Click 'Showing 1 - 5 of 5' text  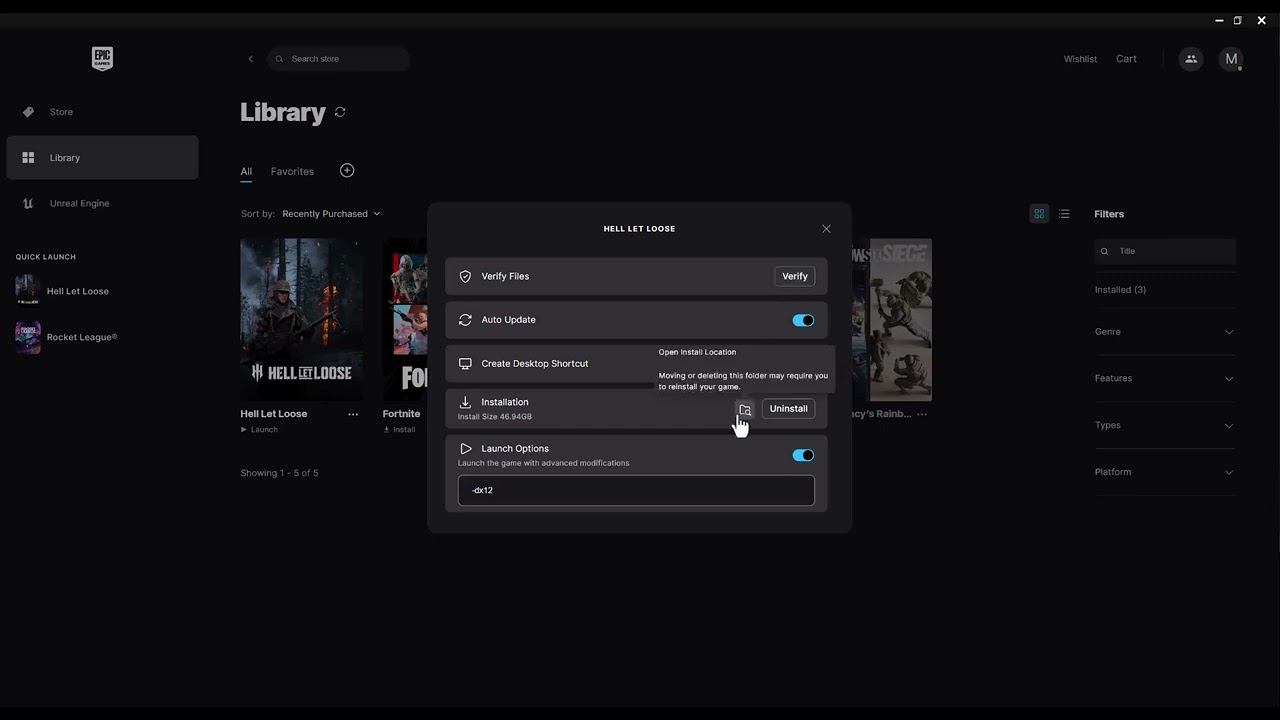279,473
